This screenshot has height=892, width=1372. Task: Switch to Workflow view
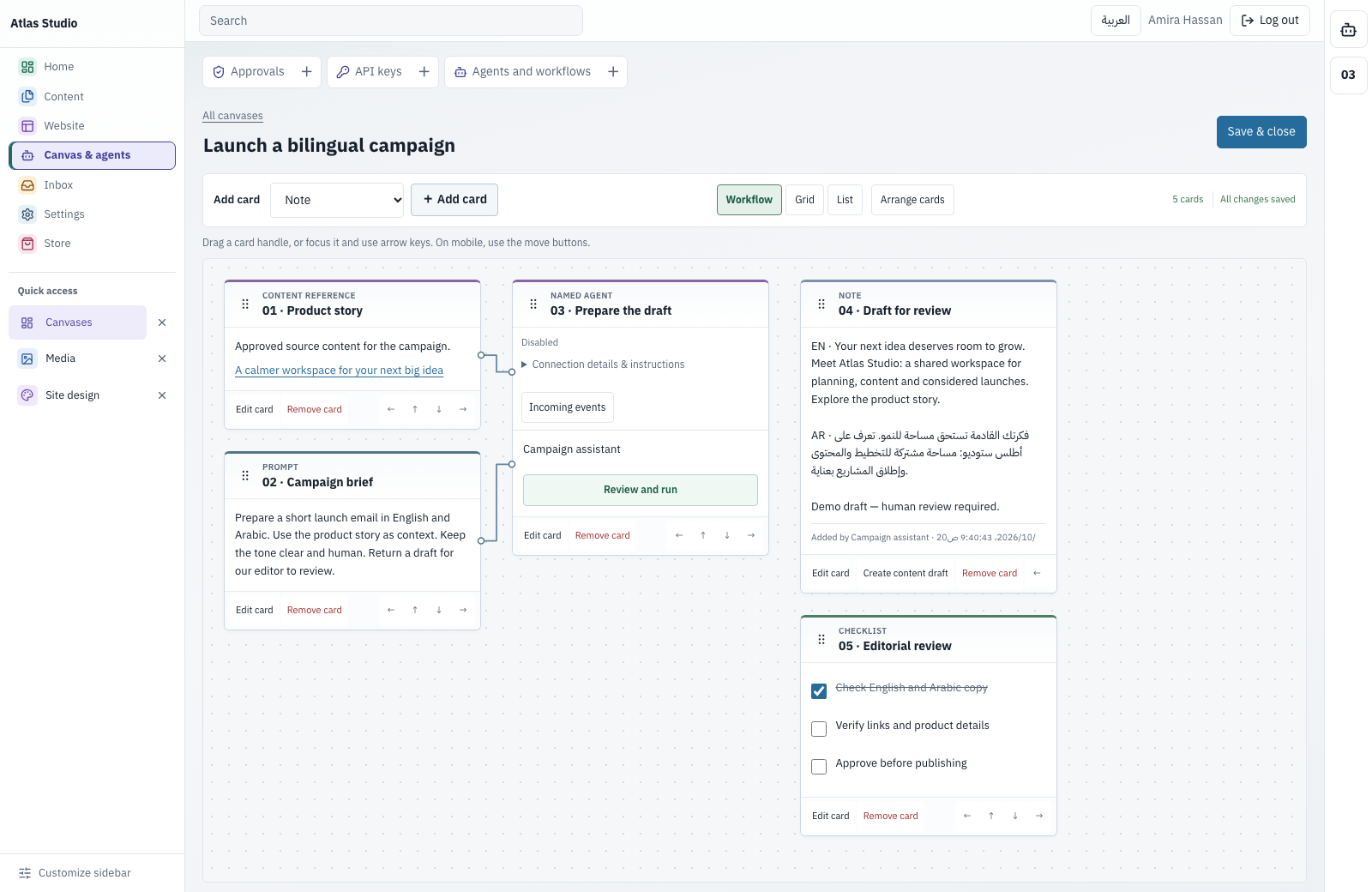pos(749,200)
